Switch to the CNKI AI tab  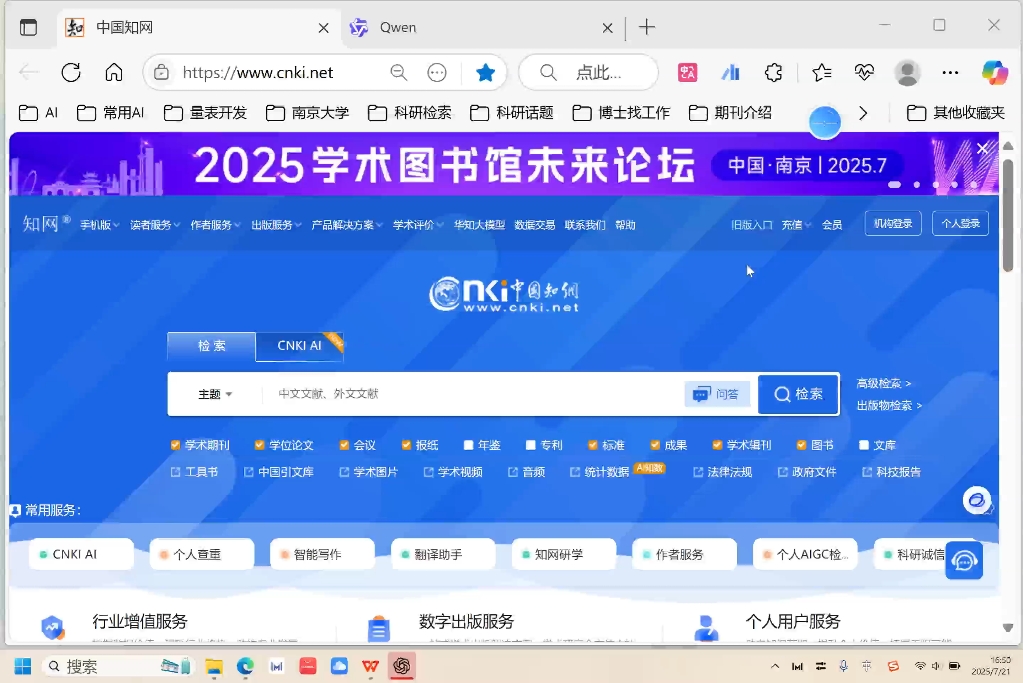[x=299, y=346]
